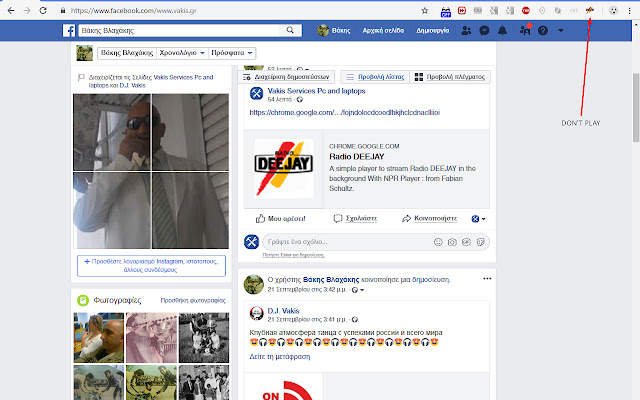
Task: Open the Chrome profile avatar
Action: pos(613,11)
